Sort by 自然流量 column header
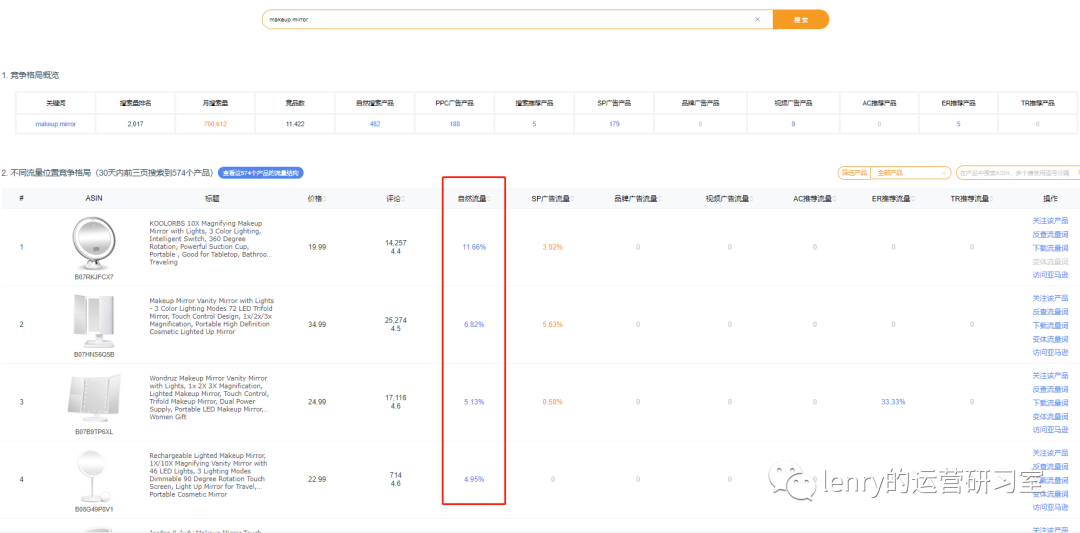 pos(474,198)
